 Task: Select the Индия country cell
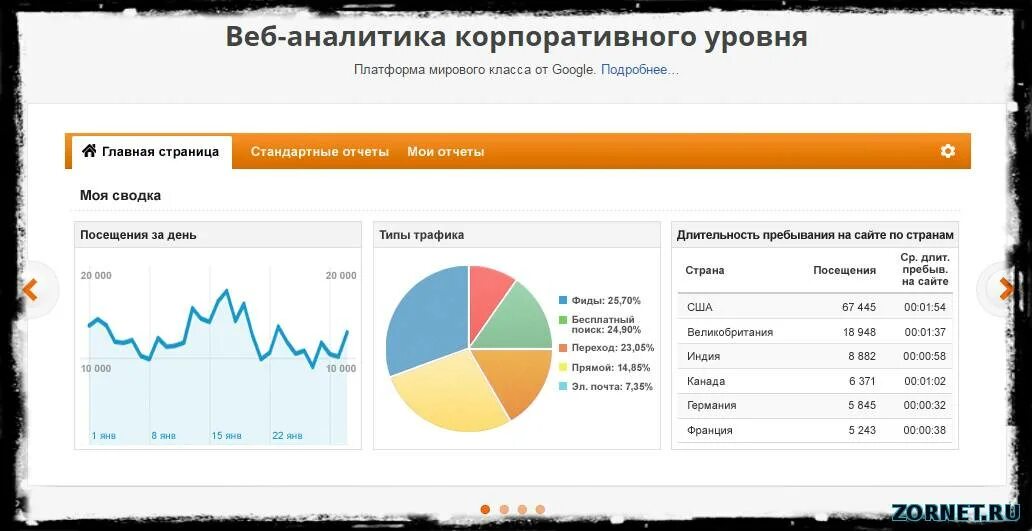(x=704, y=357)
